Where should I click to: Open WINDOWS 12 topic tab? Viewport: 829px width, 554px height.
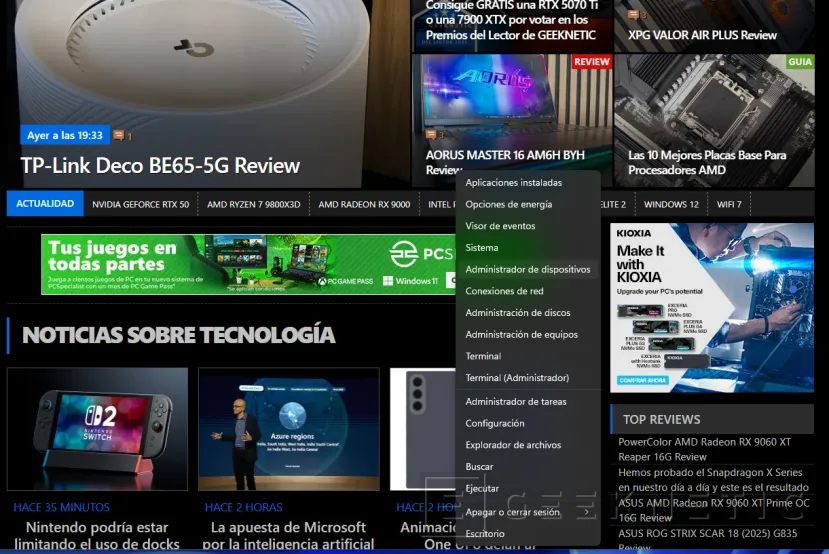(671, 204)
